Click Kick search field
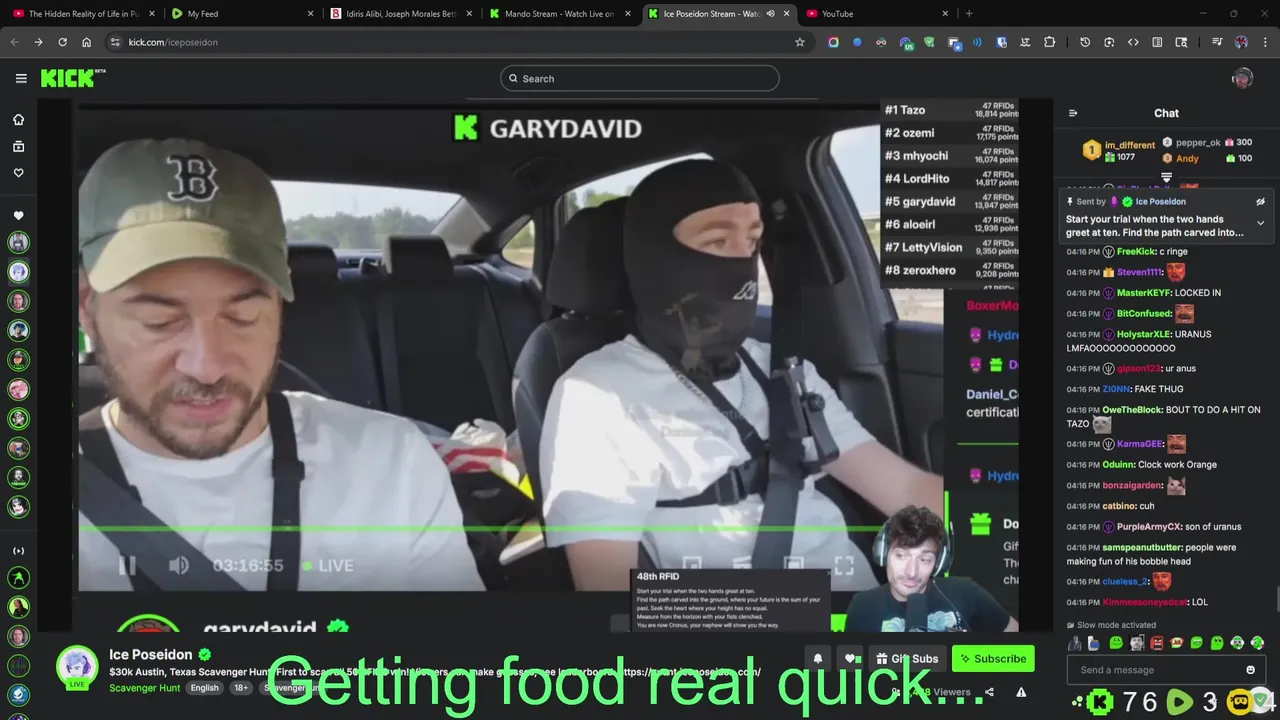 point(640,78)
